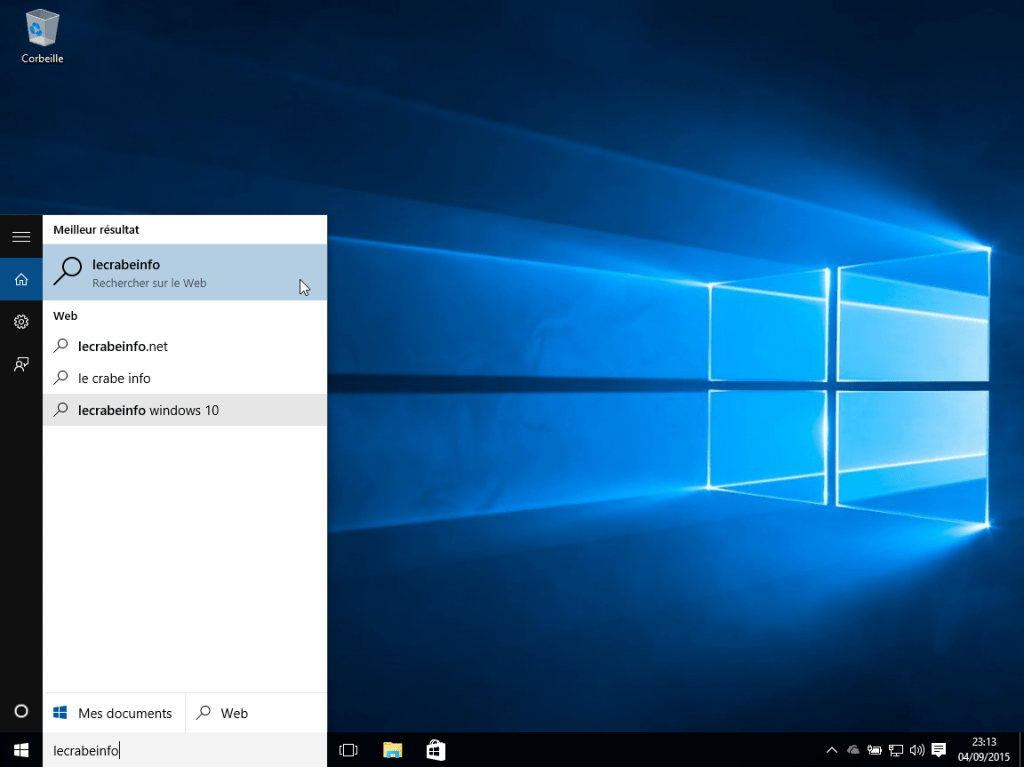This screenshot has width=1024, height=767.
Task: Choose the lecrabeinfo.net suggestion
Action: point(185,346)
